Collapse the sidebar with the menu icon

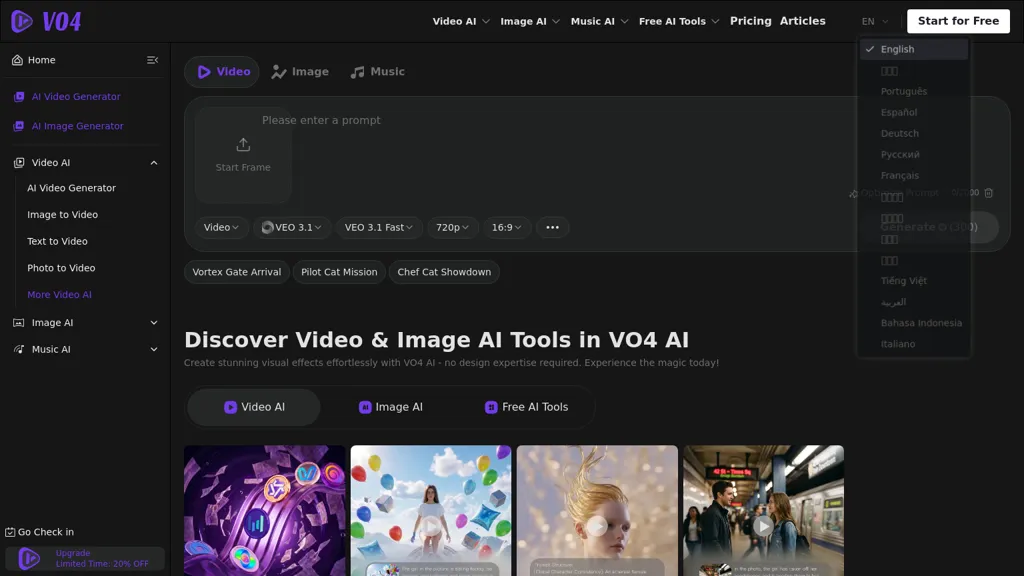pyautogui.click(x=152, y=60)
